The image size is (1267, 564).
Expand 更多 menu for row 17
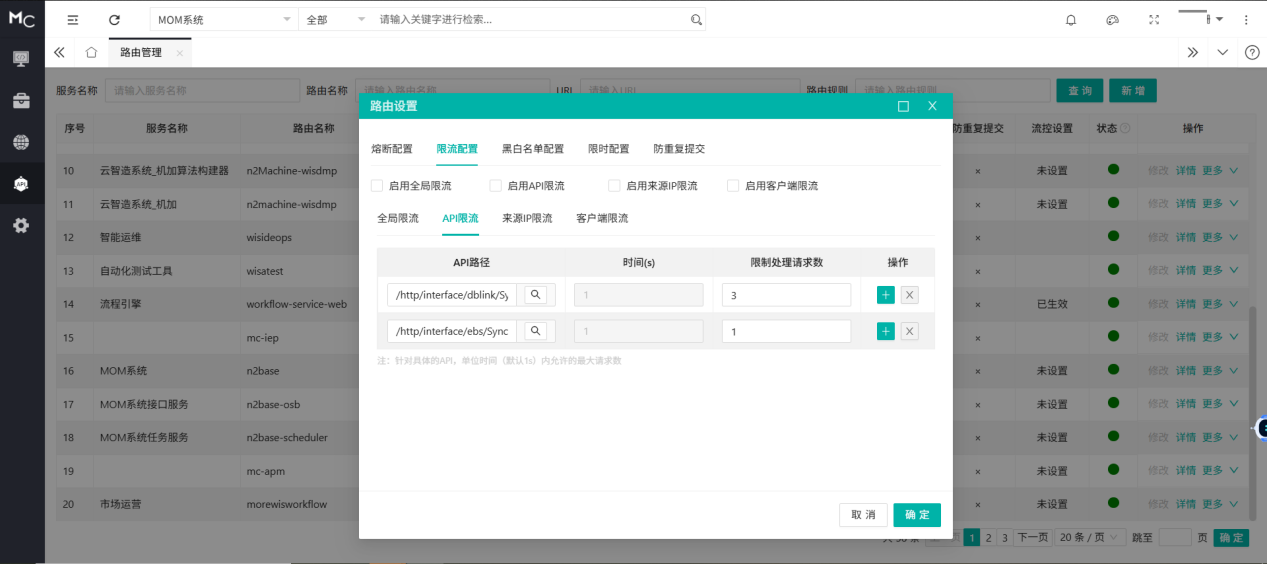1220,404
